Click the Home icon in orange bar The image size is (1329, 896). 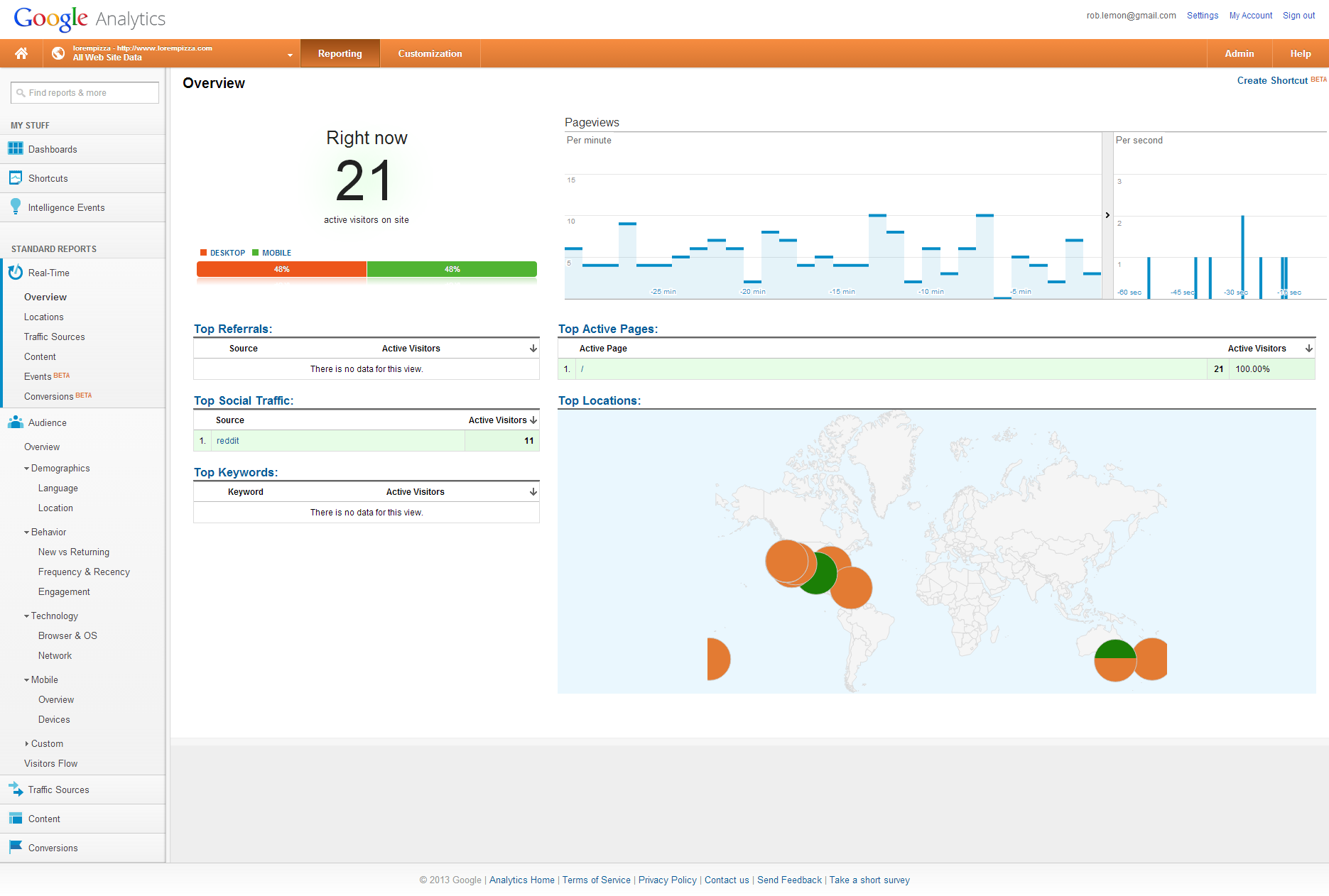click(21, 53)
